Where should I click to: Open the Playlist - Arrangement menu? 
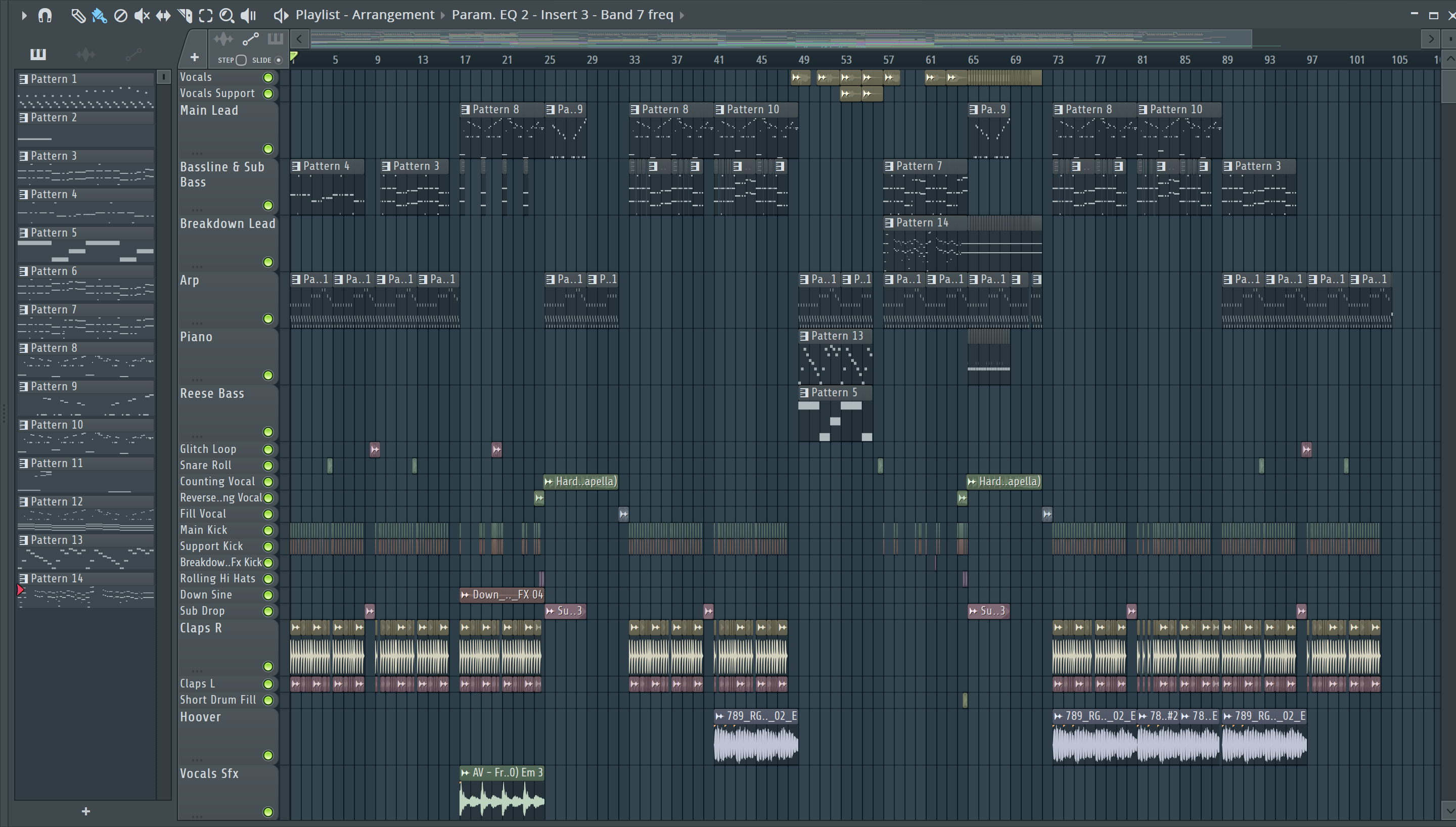pyautogui.click(x=365, y=15)
